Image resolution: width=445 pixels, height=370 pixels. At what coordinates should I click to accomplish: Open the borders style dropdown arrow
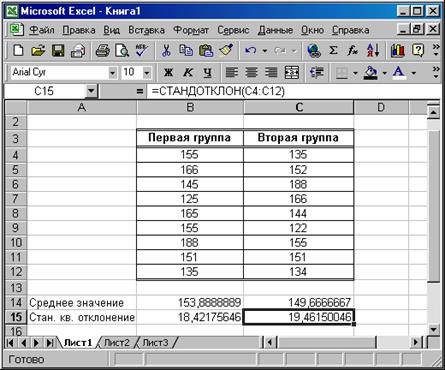pos(355,72)
